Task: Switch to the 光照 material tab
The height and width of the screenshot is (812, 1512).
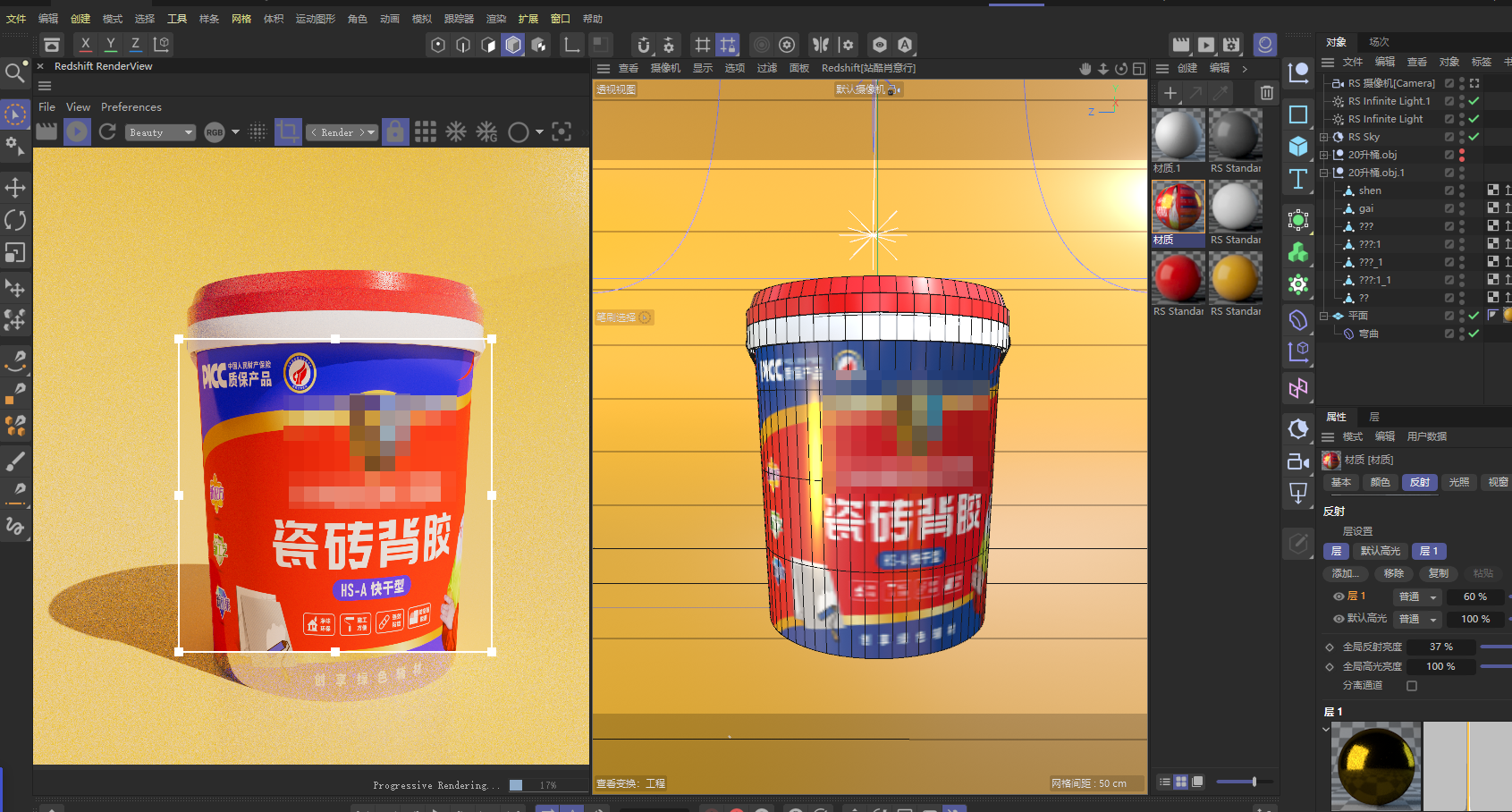Action: pos(1459,482)
